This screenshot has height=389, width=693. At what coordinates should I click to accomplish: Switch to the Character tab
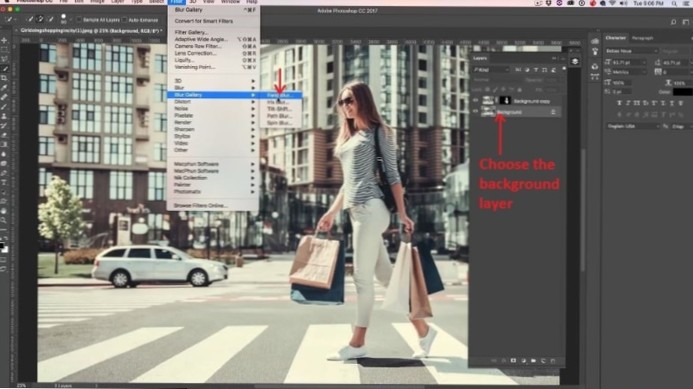[616, 38]
